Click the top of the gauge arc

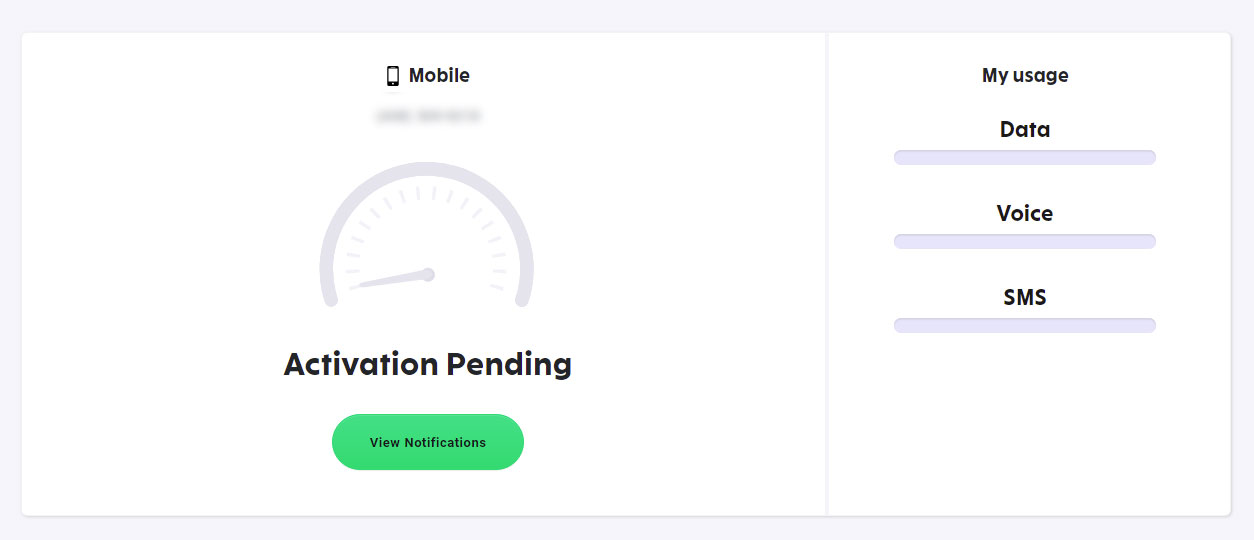[x=427, y=167]
